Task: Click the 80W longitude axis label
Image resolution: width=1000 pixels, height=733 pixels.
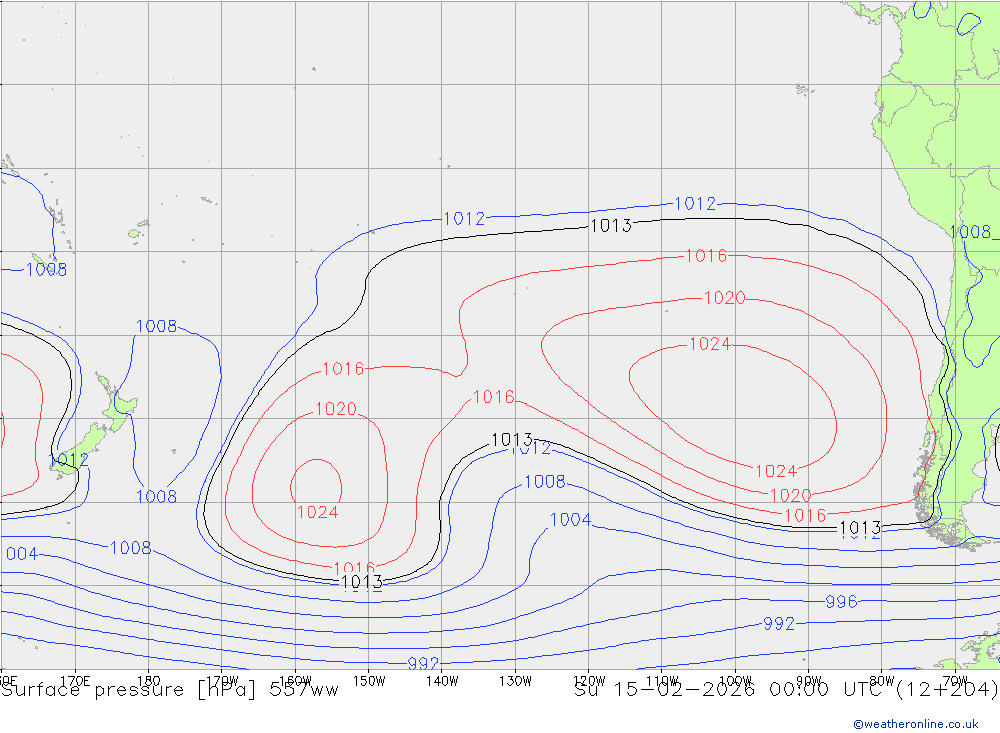Action: pos(881,680)
